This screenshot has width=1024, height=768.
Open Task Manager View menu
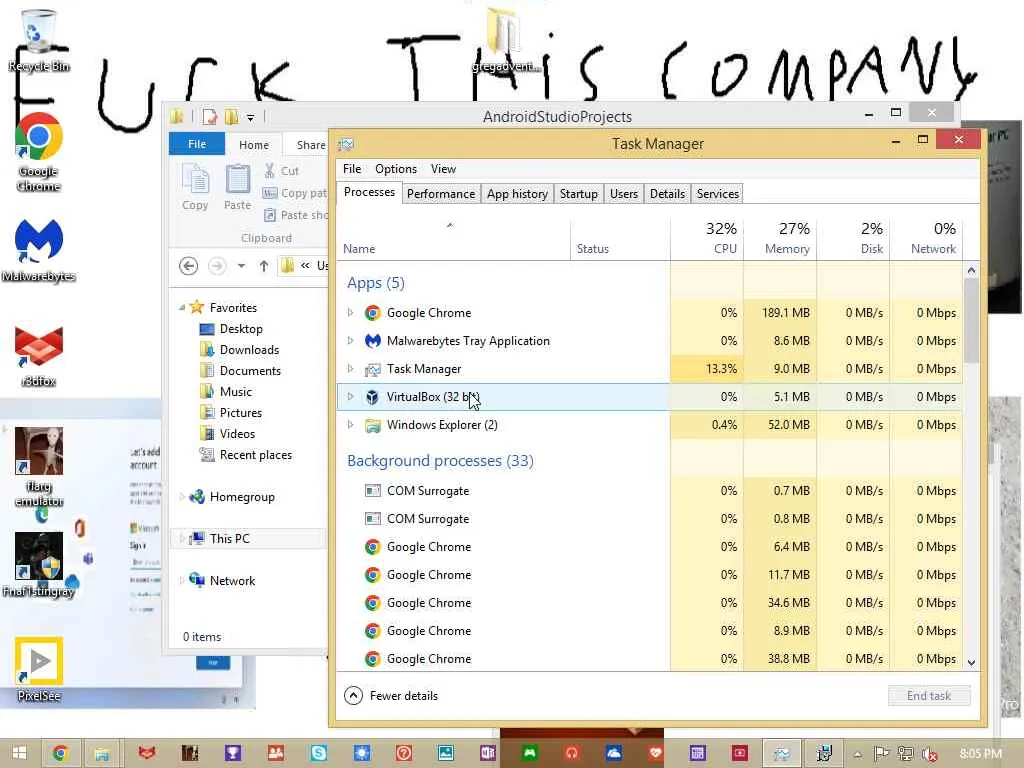(443, 169)
